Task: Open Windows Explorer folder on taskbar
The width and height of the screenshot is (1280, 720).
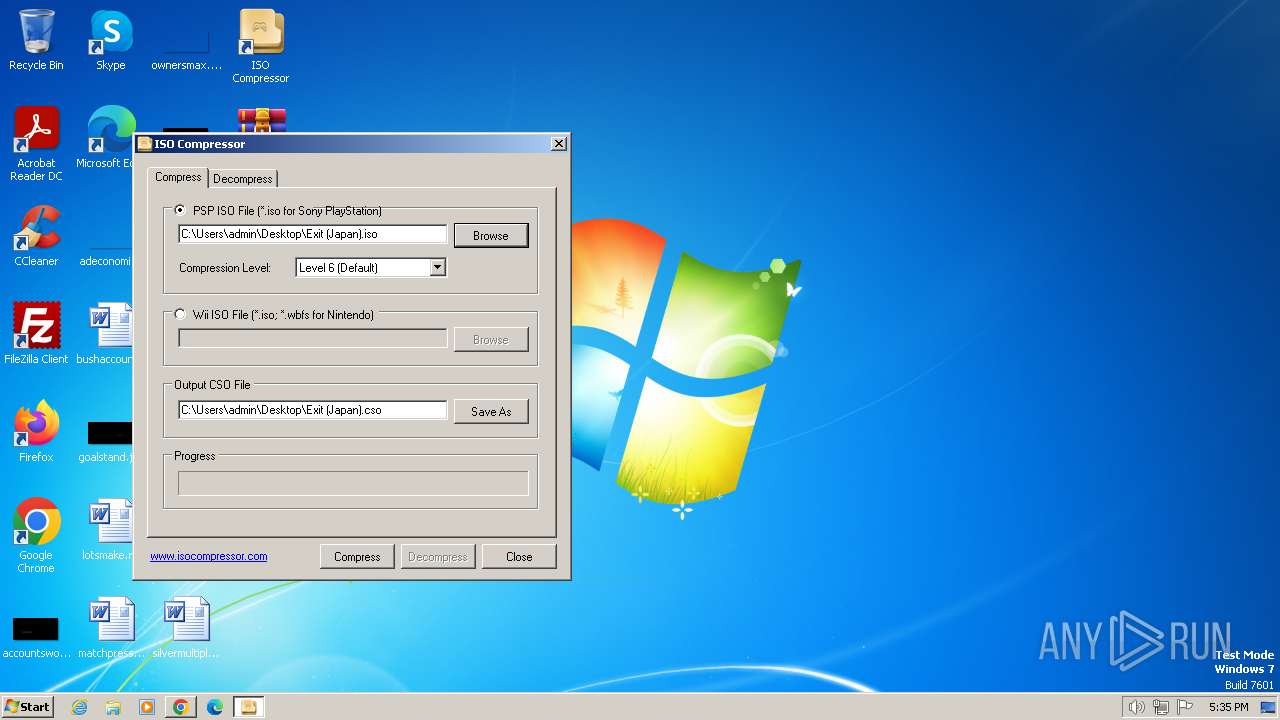Action: (x=113, y=707)
